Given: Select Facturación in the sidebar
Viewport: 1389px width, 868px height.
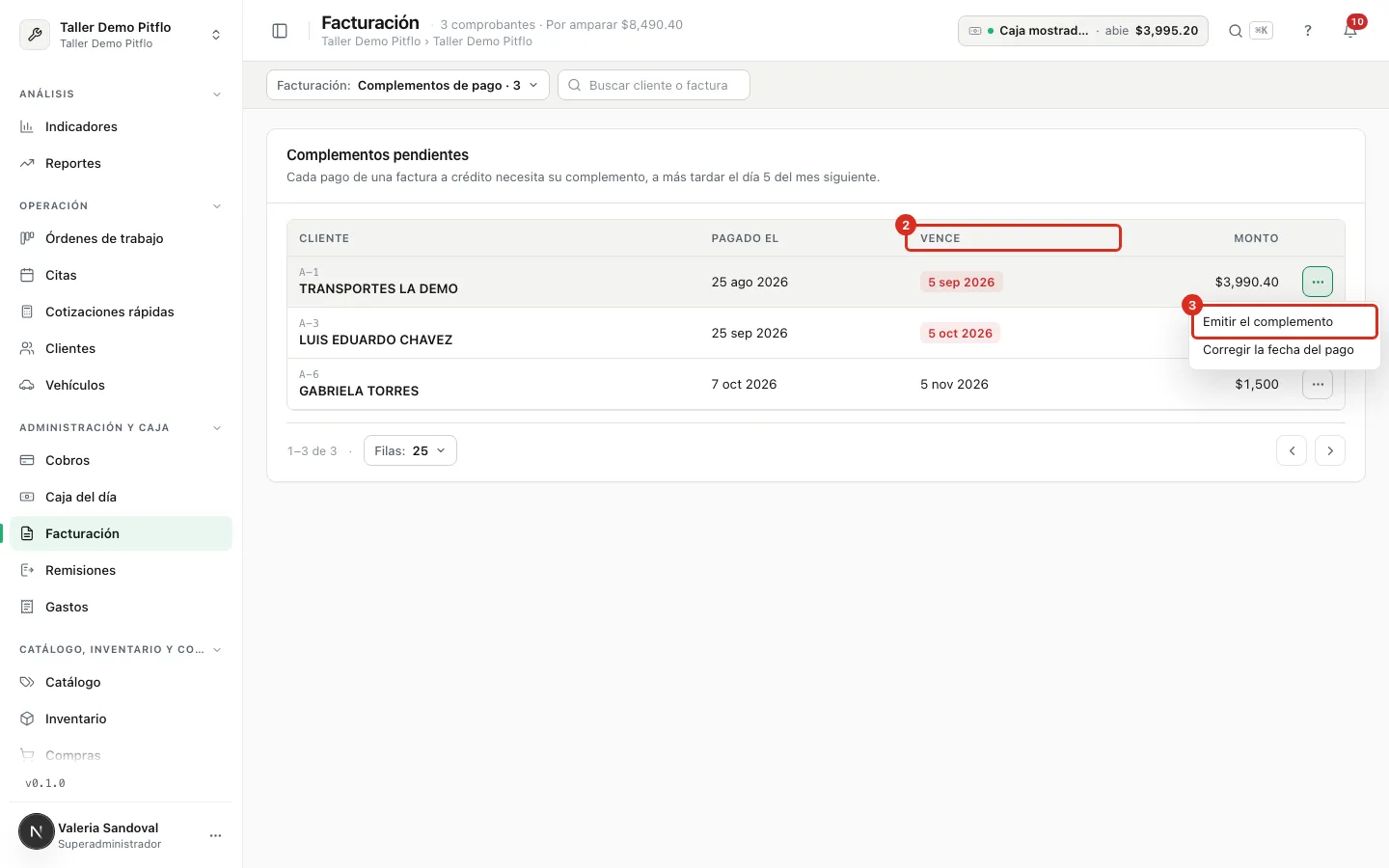Looking at the screenshot, I should (x=121, y=533).
